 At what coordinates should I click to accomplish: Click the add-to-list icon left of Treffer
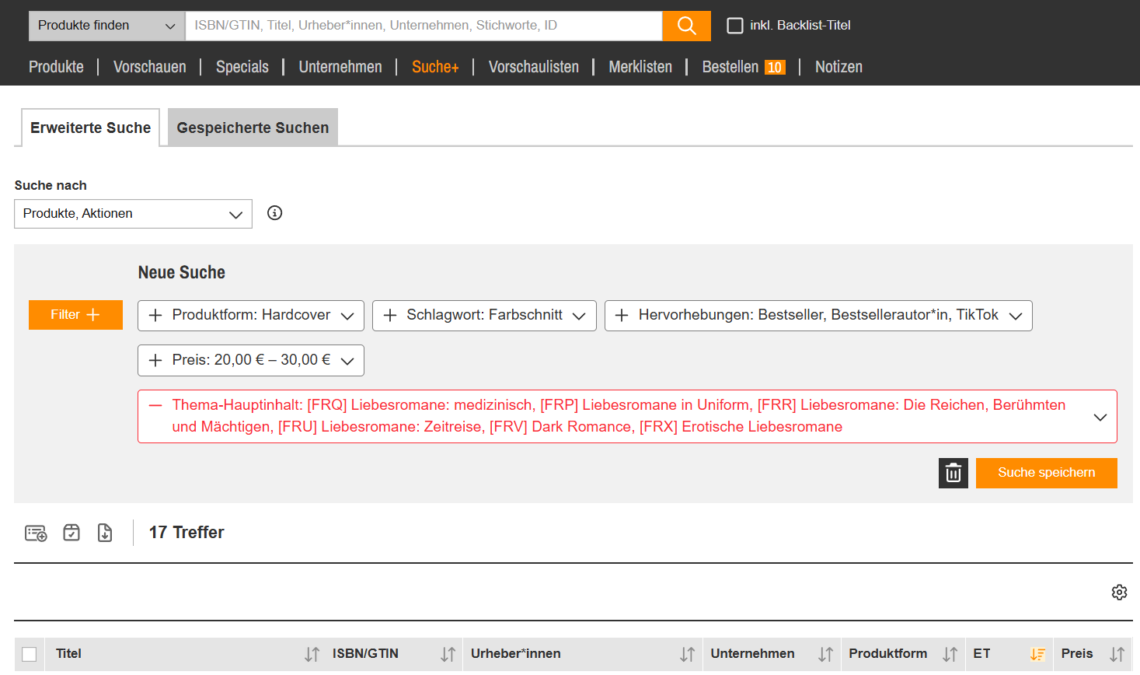tap(36, 533)
